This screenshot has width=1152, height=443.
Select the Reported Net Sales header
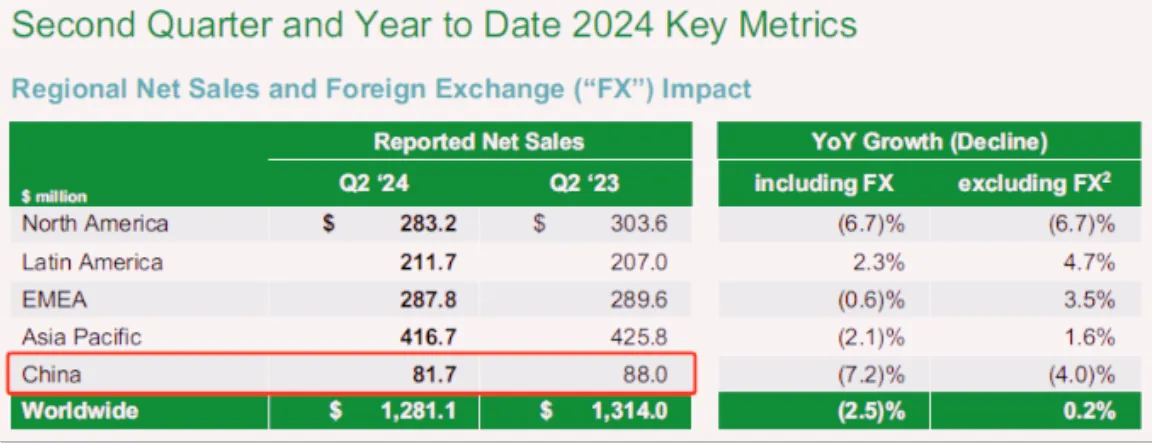[x=479, y=141]
